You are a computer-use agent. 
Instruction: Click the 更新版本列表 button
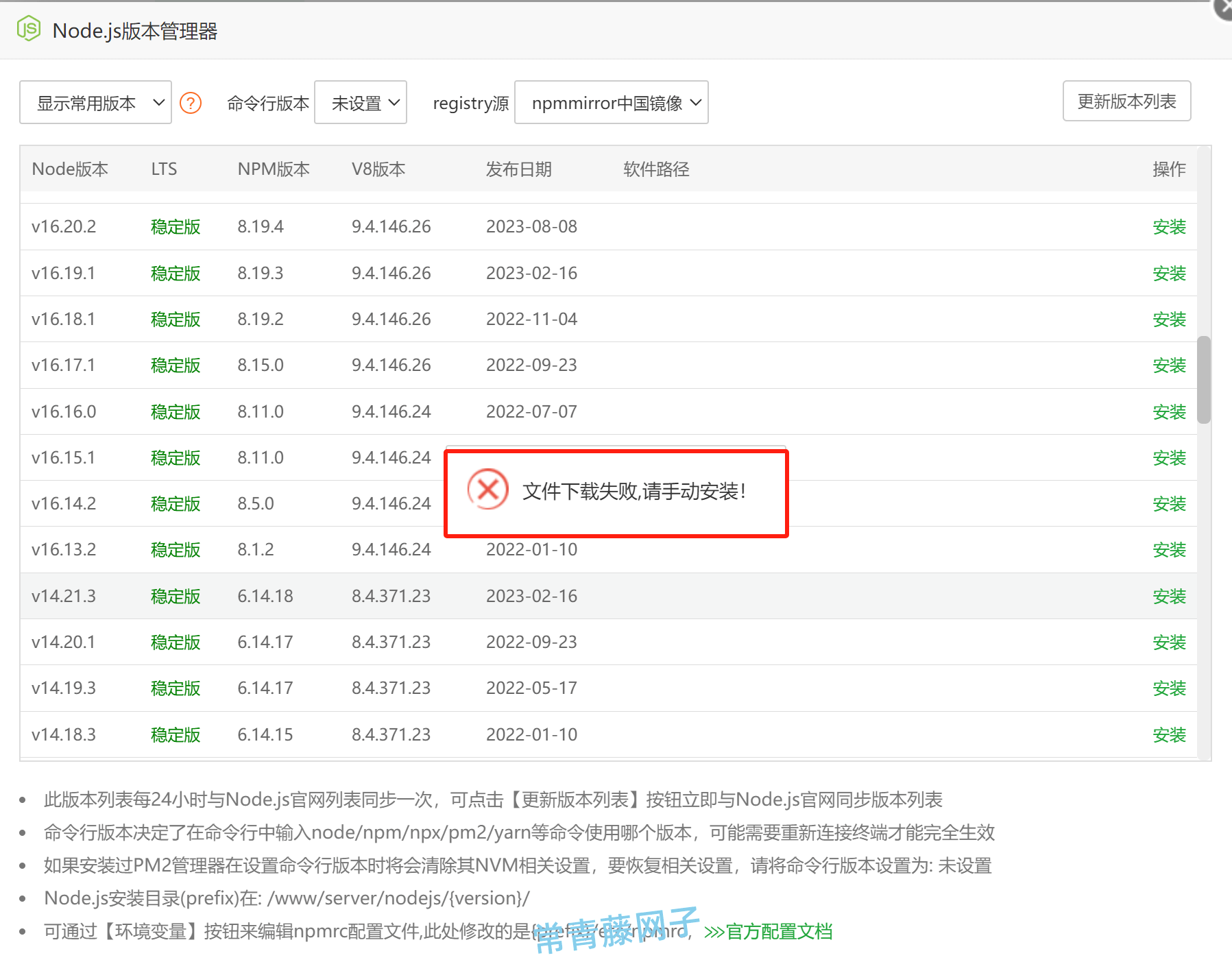1126,101
